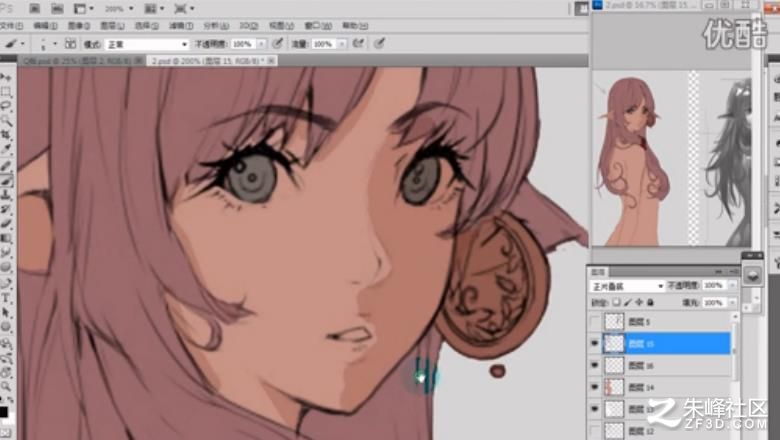Launch Mini Bridge from the application bar

point(57,8)
